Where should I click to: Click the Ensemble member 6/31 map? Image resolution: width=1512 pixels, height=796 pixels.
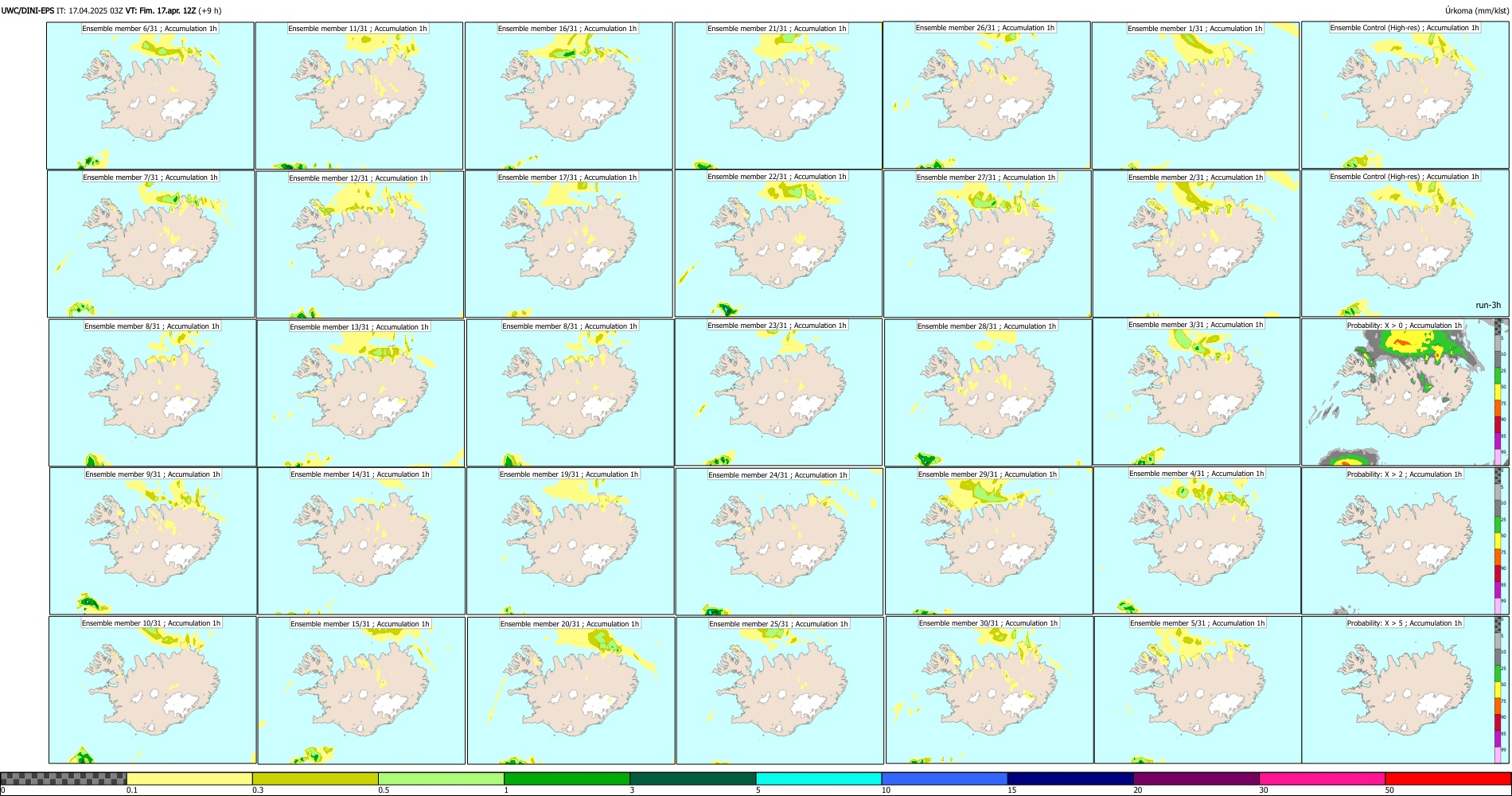(x=150, y=96)
